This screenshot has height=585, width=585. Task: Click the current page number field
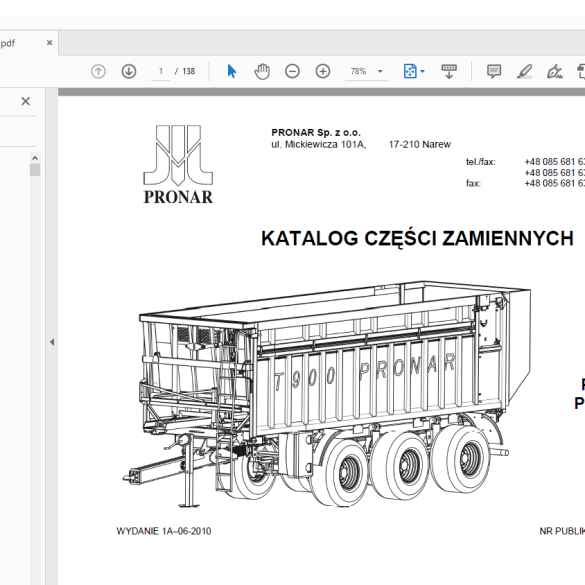161,71
